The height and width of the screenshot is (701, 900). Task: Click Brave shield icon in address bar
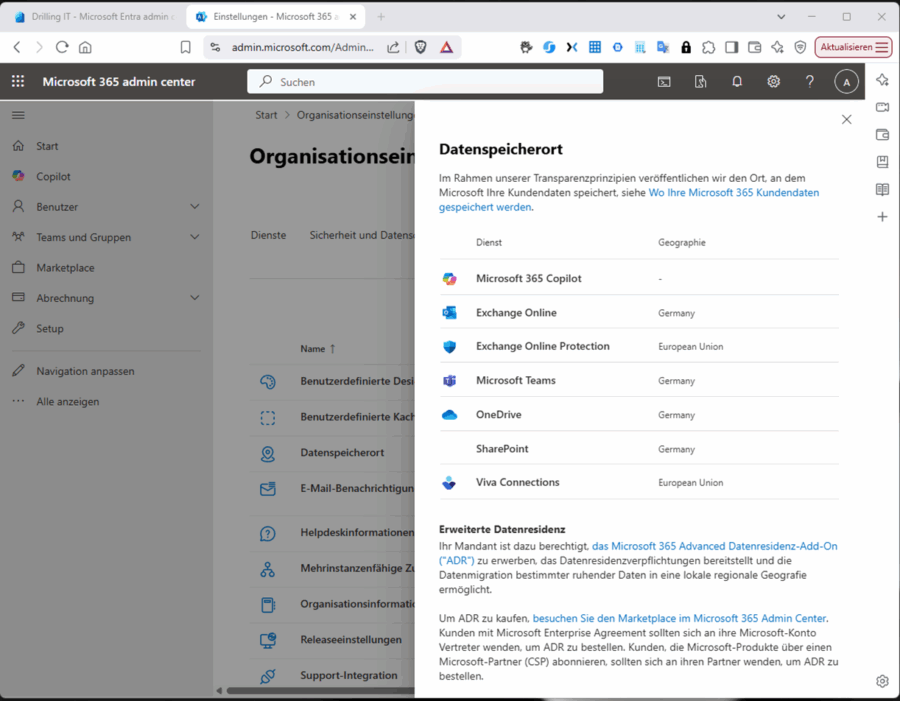421,47
